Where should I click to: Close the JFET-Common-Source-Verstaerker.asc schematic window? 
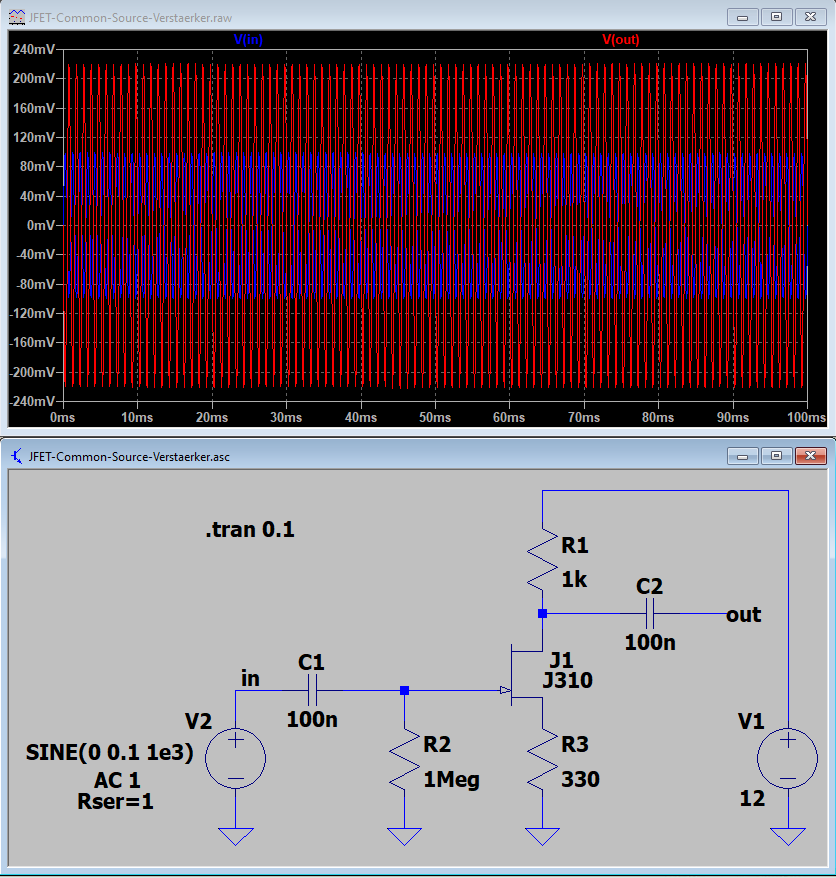pos(810,456)
